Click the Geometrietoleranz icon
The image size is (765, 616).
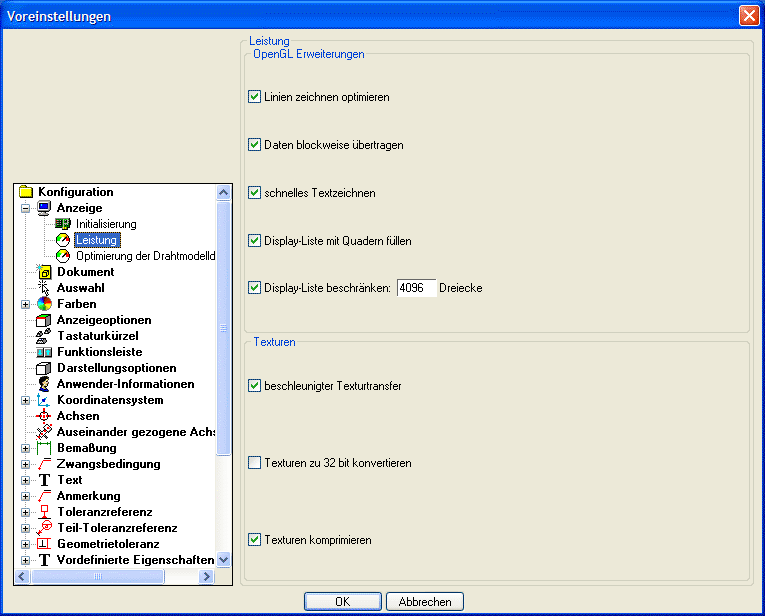point(44,544)
